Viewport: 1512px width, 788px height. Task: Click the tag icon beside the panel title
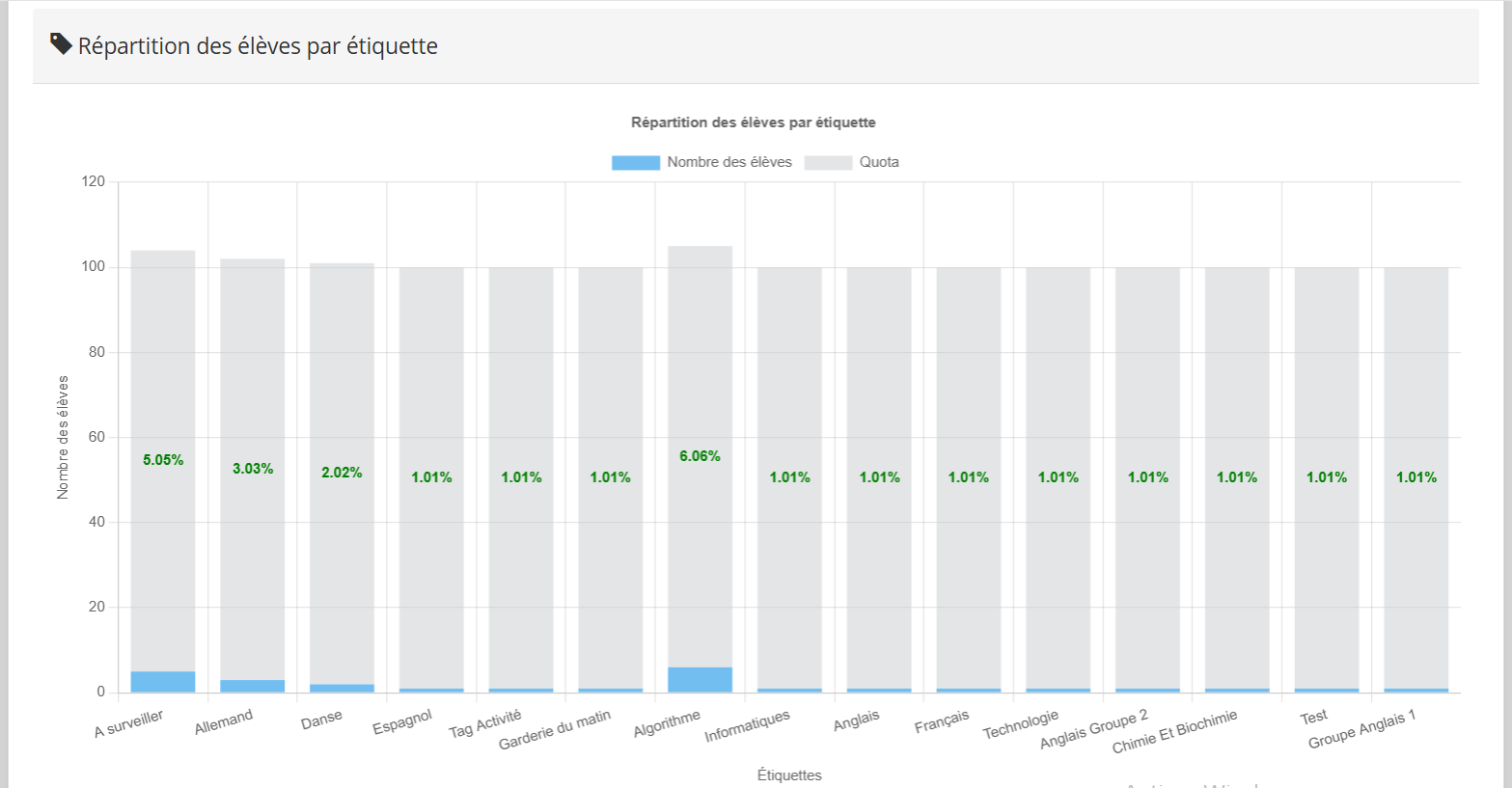61,44
